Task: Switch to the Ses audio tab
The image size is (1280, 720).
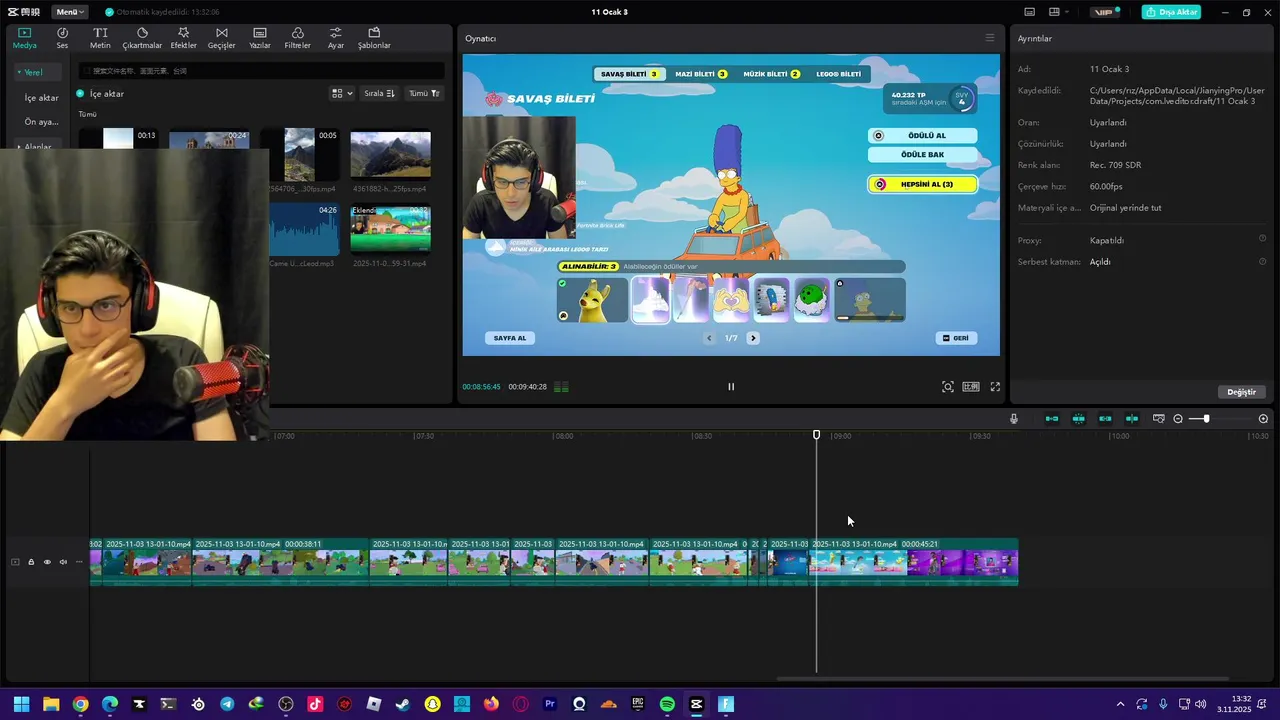Action: point(62,38)
